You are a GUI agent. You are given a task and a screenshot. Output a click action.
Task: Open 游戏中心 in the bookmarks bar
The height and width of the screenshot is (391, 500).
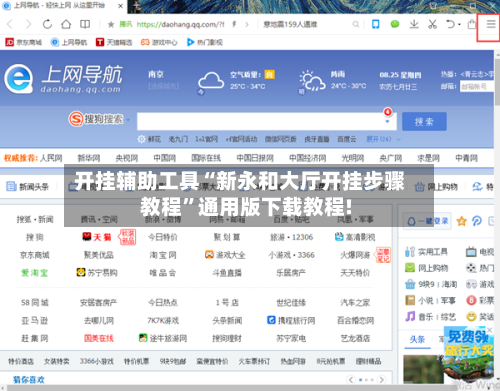(159, 42)
